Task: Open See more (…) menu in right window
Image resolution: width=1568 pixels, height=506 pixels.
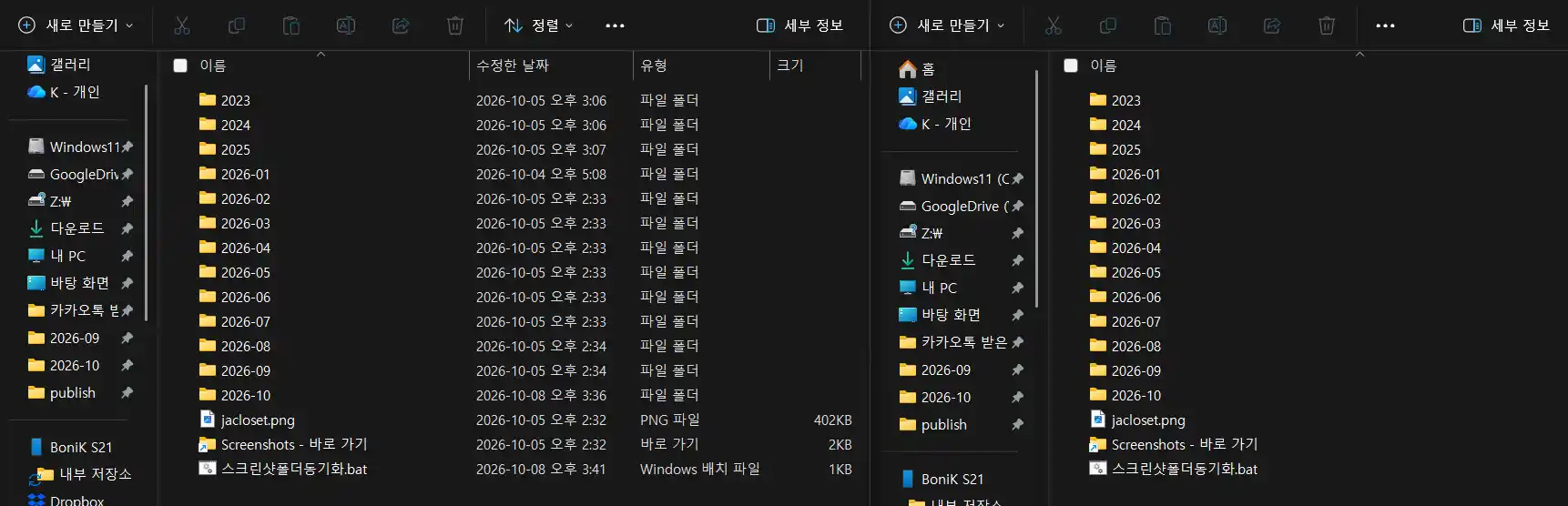Action: (x=1386, y=25)
